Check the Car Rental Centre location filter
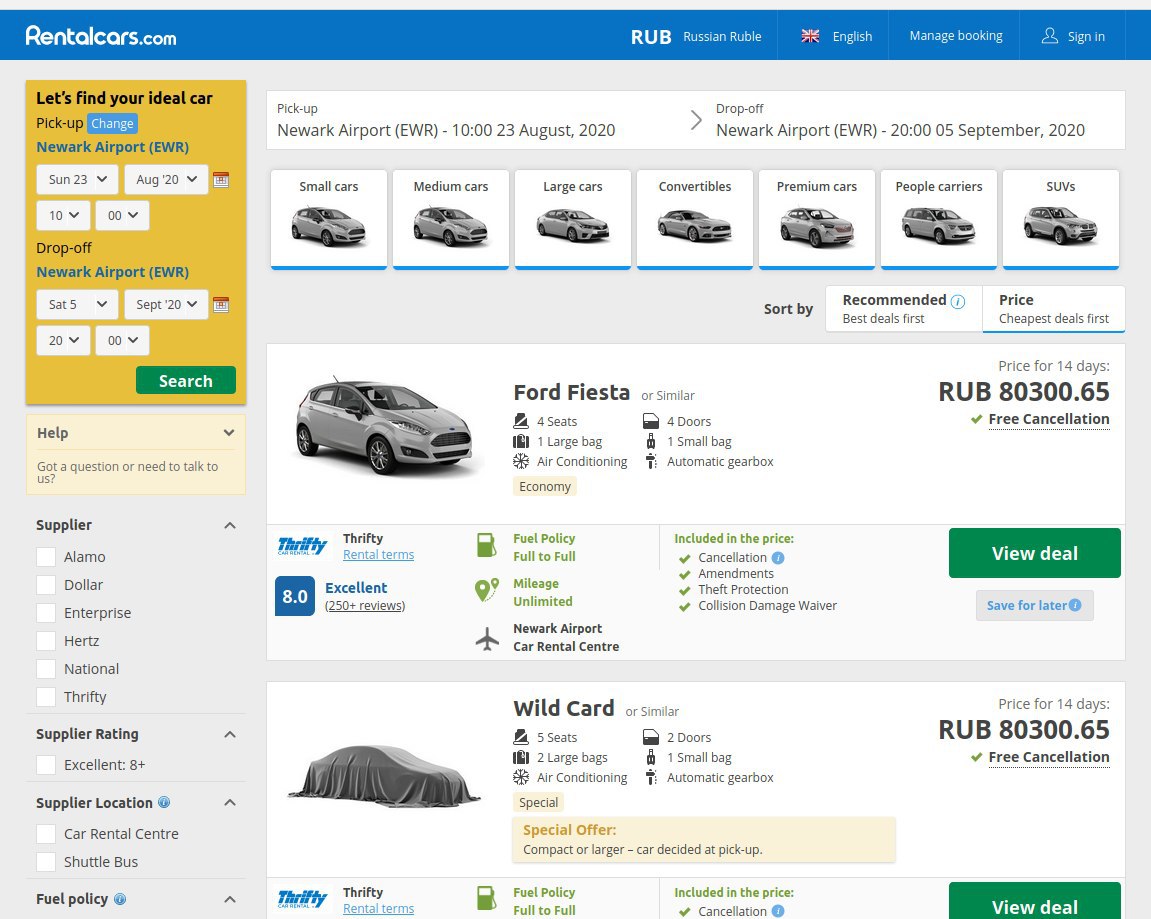This screenshot has height=919, width=1151. [46, 834]
